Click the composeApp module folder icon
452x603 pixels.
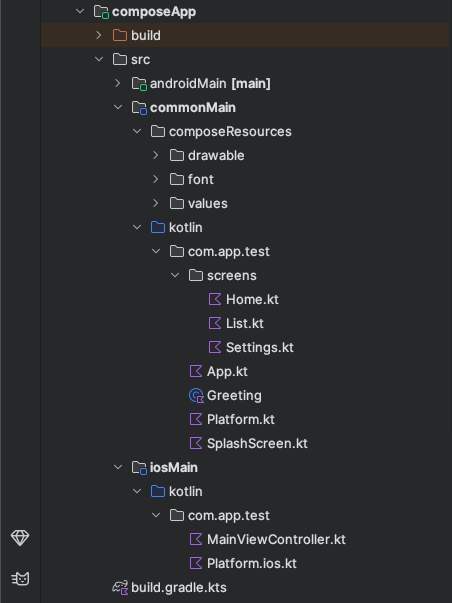102,12
